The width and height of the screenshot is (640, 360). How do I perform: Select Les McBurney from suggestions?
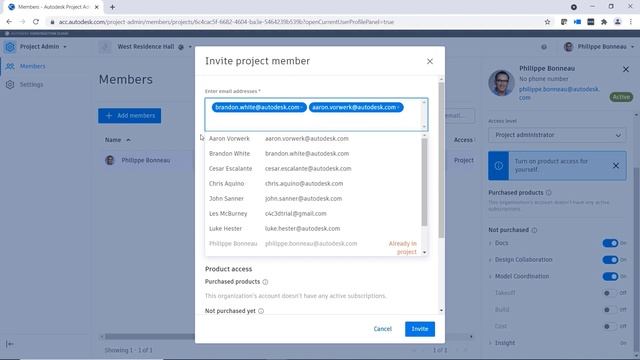[x=313, y=213]
